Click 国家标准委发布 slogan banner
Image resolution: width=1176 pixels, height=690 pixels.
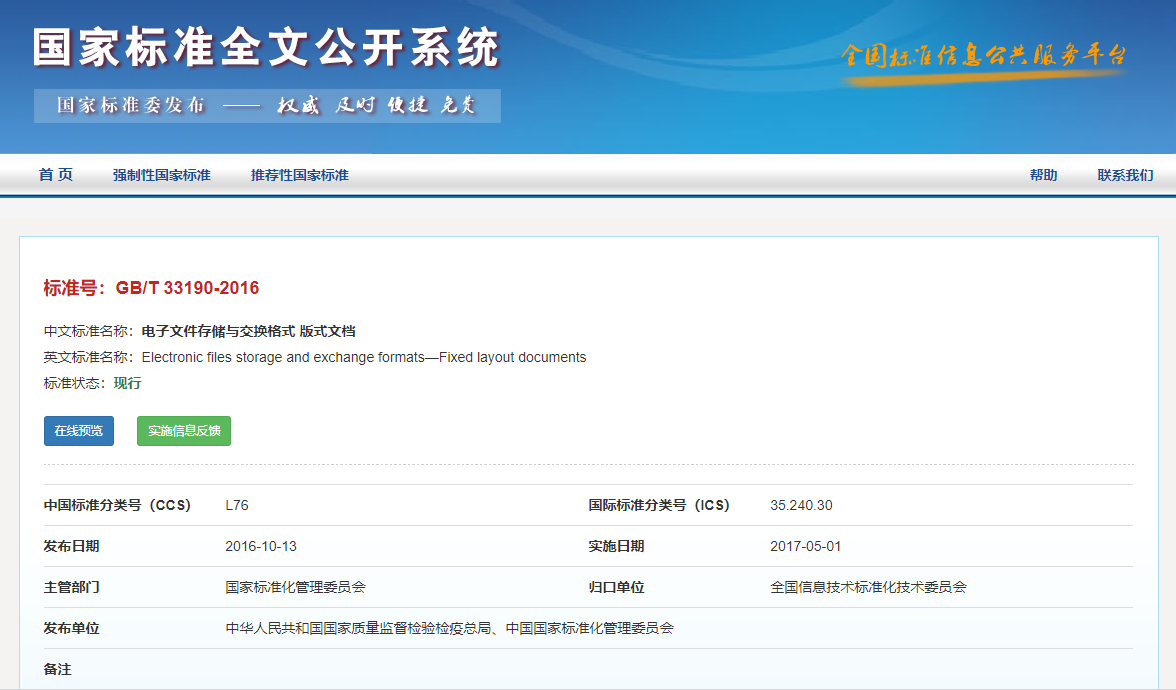(267, 106)
